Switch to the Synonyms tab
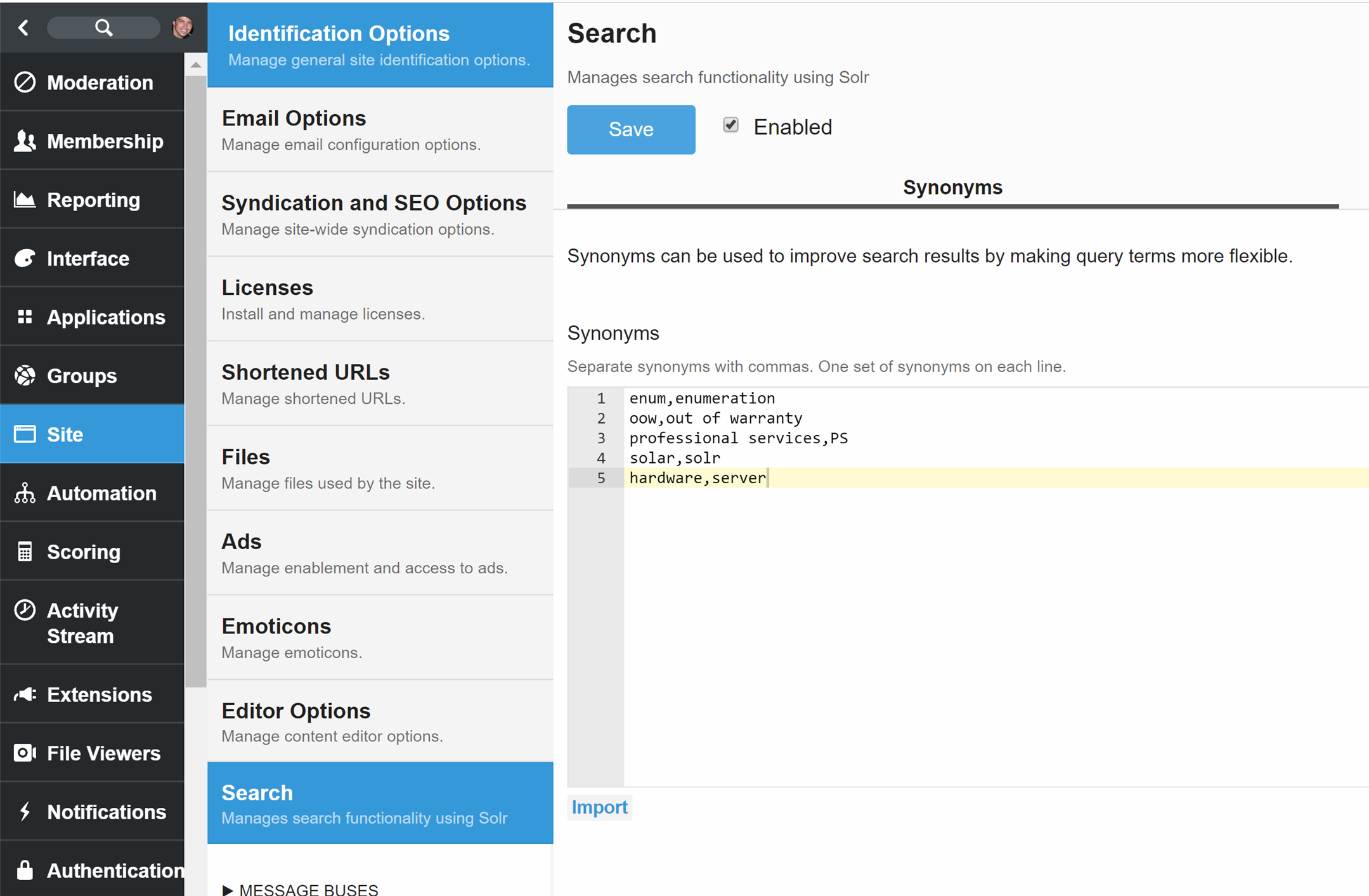This screenshot has width=1369, height=896. (952, 188)
